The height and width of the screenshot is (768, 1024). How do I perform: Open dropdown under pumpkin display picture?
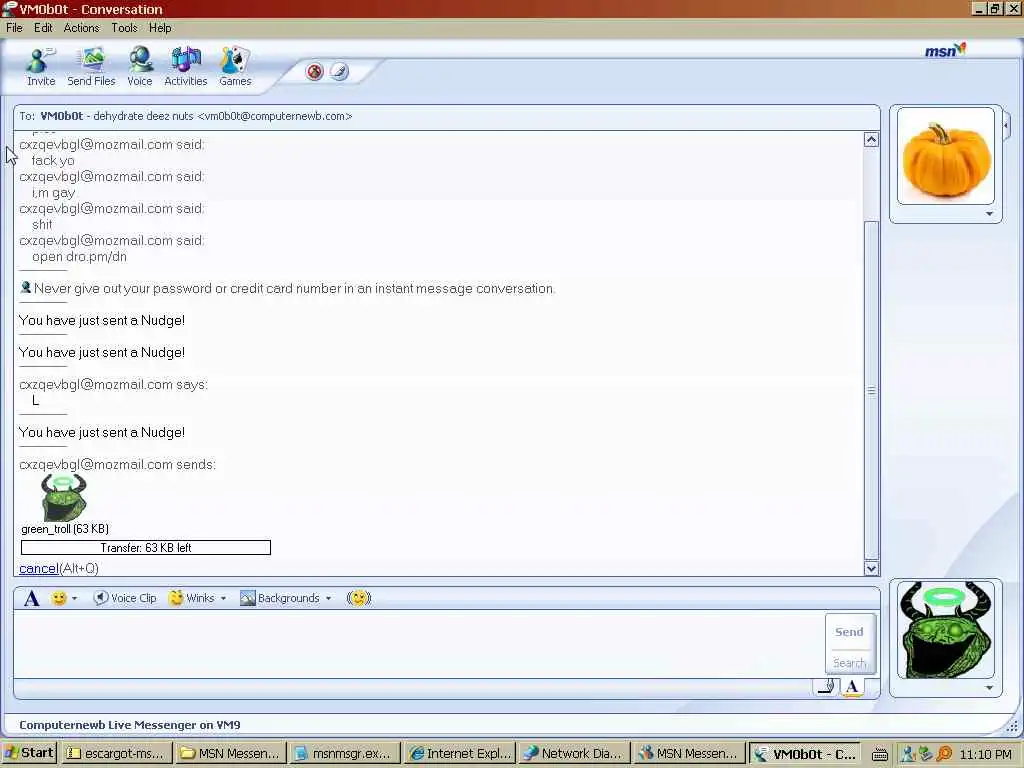989,214
